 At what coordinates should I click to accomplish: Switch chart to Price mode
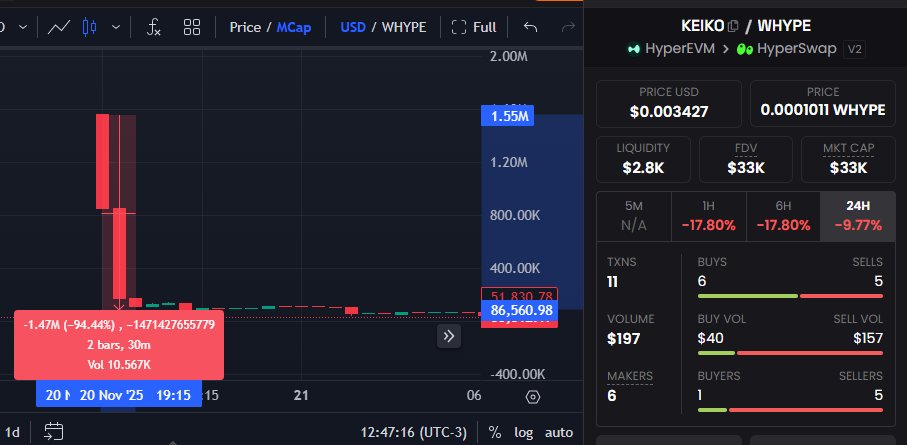[x=245, y=27]
